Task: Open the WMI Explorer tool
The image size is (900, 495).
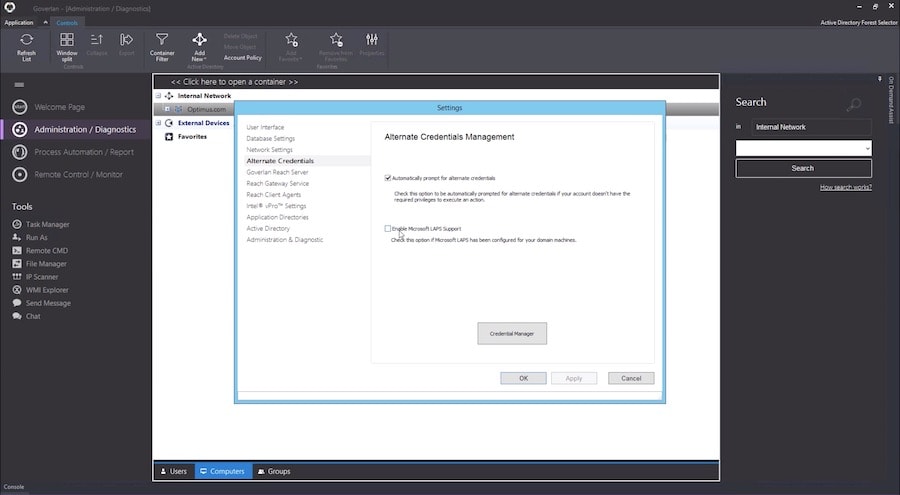Action: pyautogui.click(x=40, y=290)
